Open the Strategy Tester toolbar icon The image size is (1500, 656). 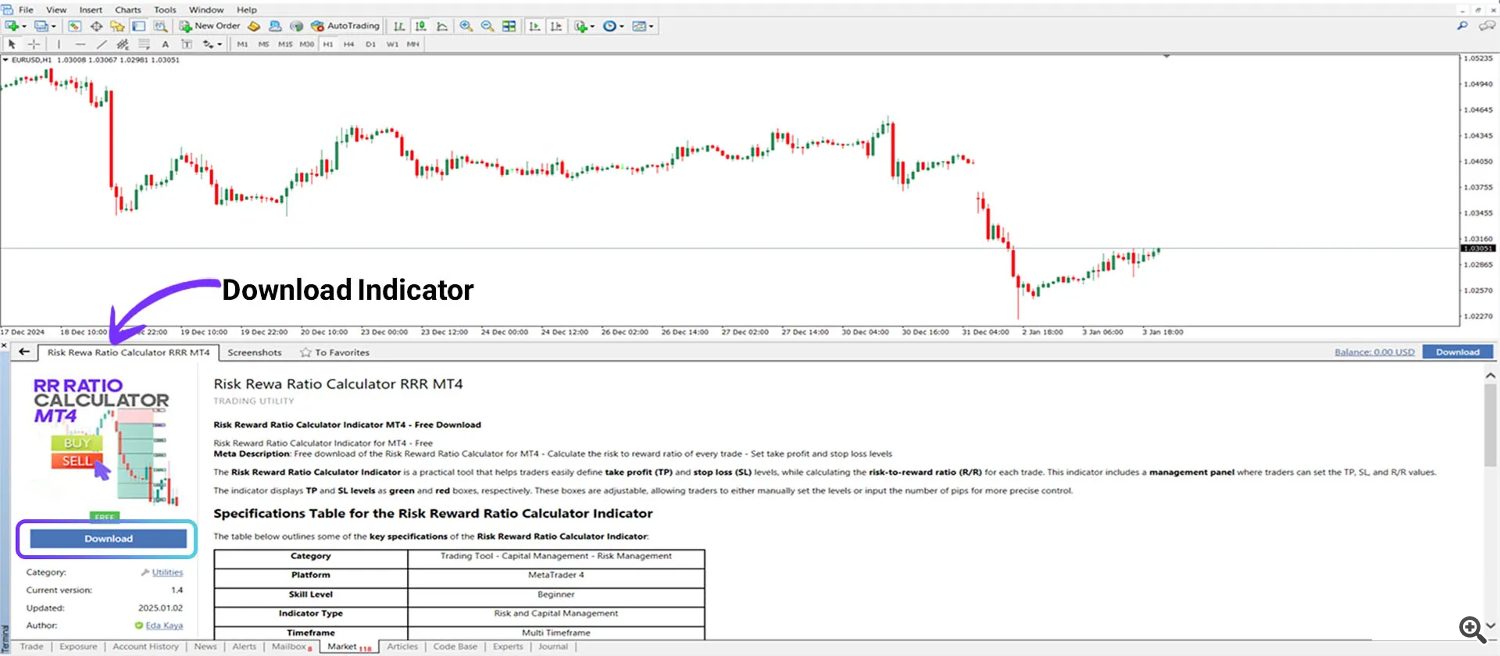pos(160,25)
